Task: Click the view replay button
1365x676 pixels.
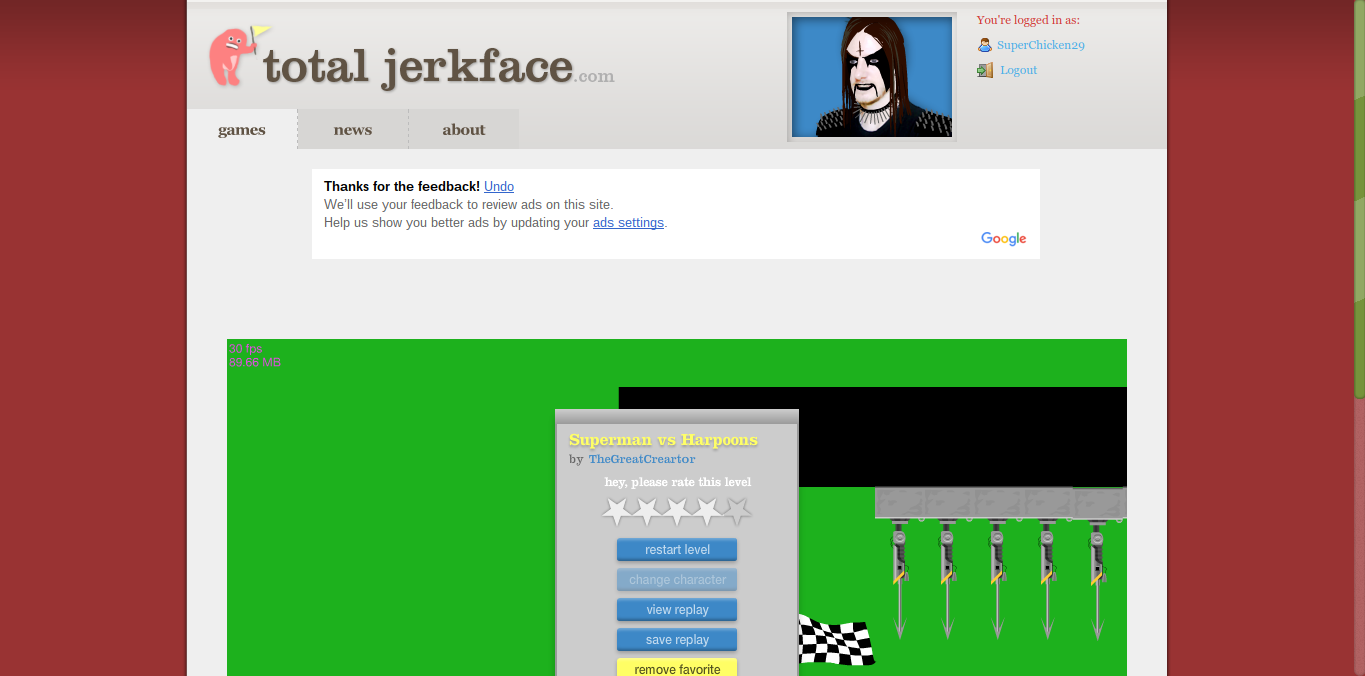Action: (x=676, y=609)
